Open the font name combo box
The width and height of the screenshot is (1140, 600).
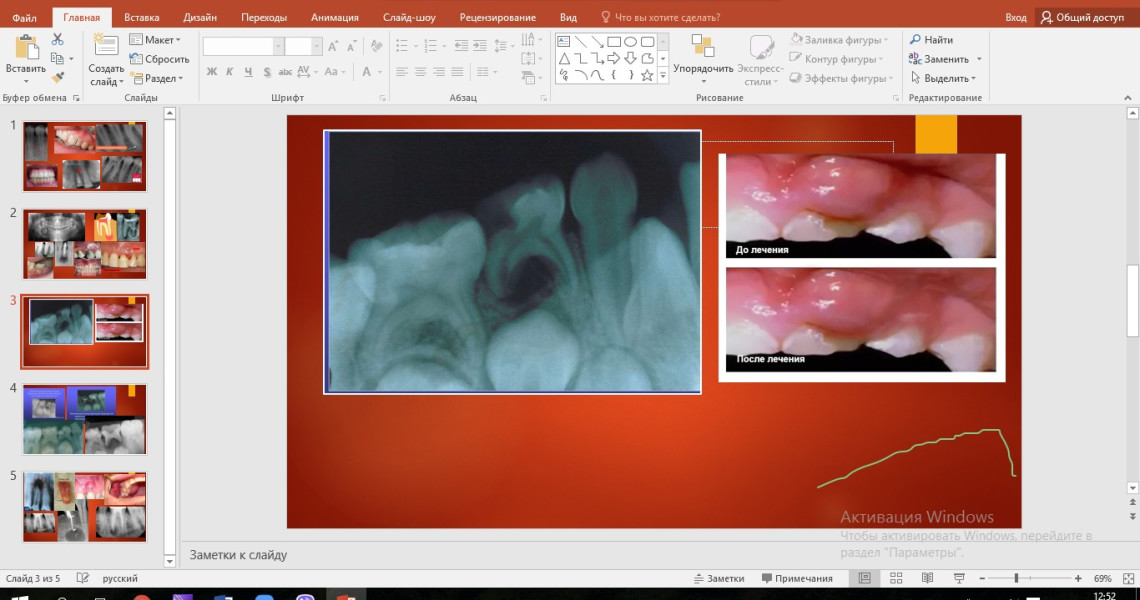[243, 47]
